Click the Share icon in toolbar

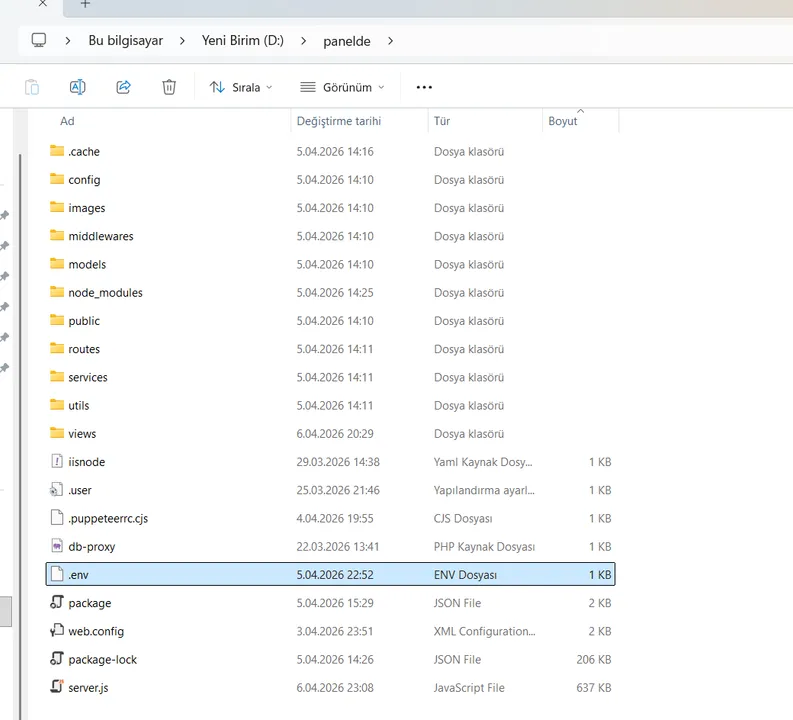pos(123,87)
